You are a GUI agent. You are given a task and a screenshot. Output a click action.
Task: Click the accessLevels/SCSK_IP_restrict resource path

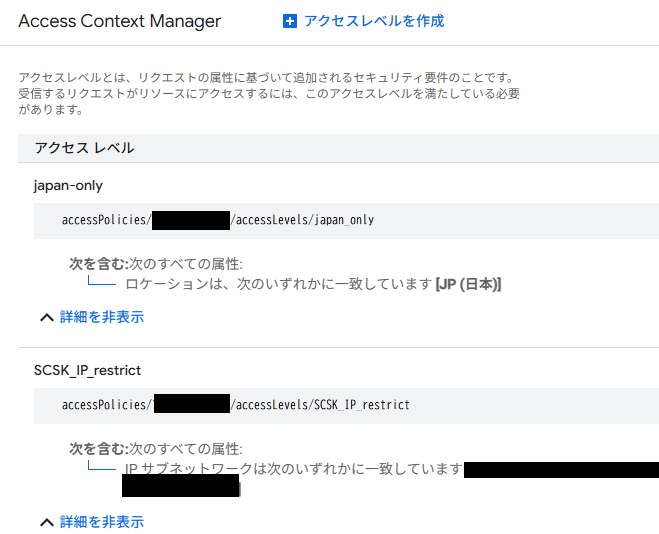coord(320,405)
